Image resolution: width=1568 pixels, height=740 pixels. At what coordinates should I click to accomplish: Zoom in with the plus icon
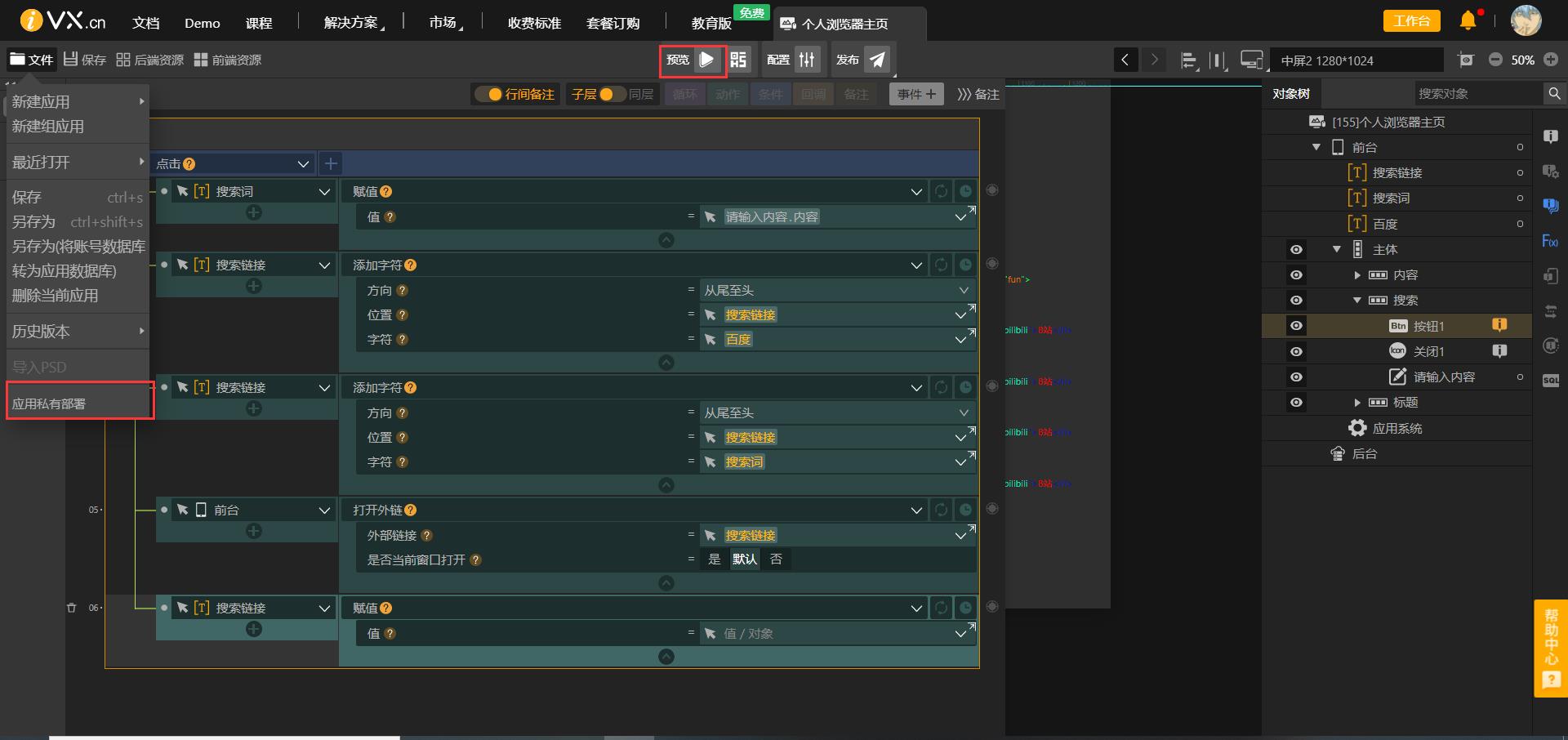[1551, 60]
